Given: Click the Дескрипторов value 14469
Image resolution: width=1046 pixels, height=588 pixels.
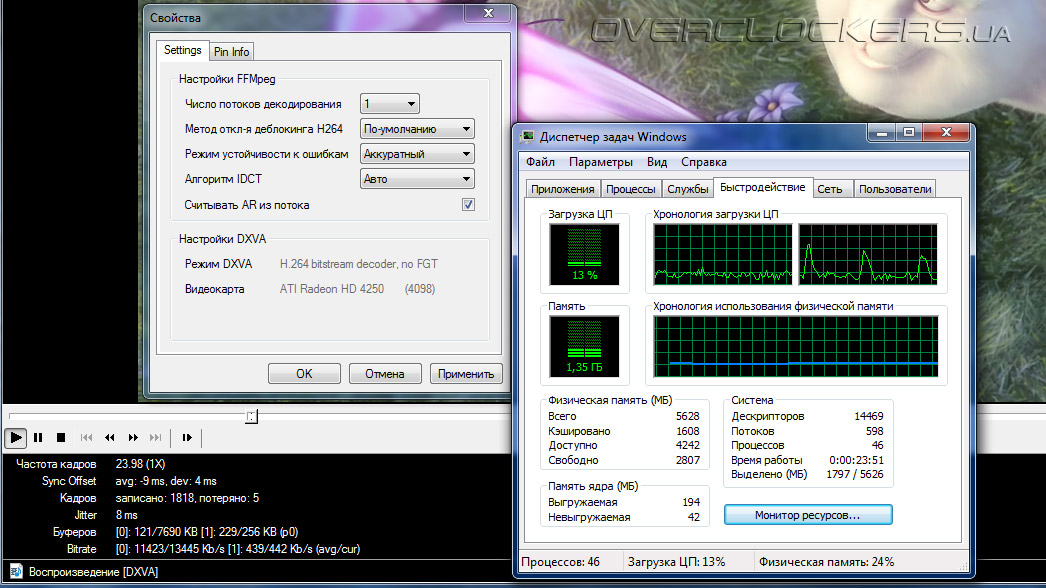Looking at the screenshot, I should [869, 416].
